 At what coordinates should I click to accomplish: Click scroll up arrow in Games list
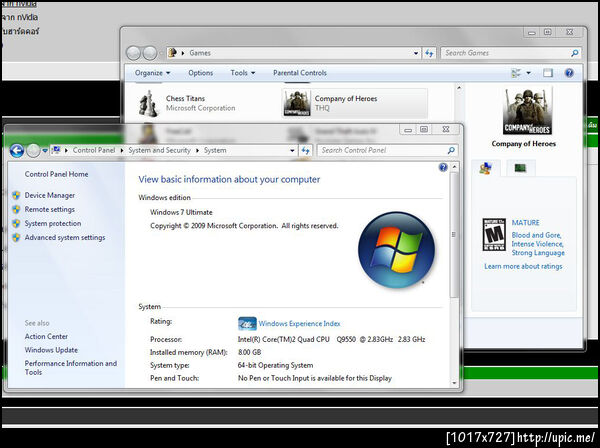[459, 88]
